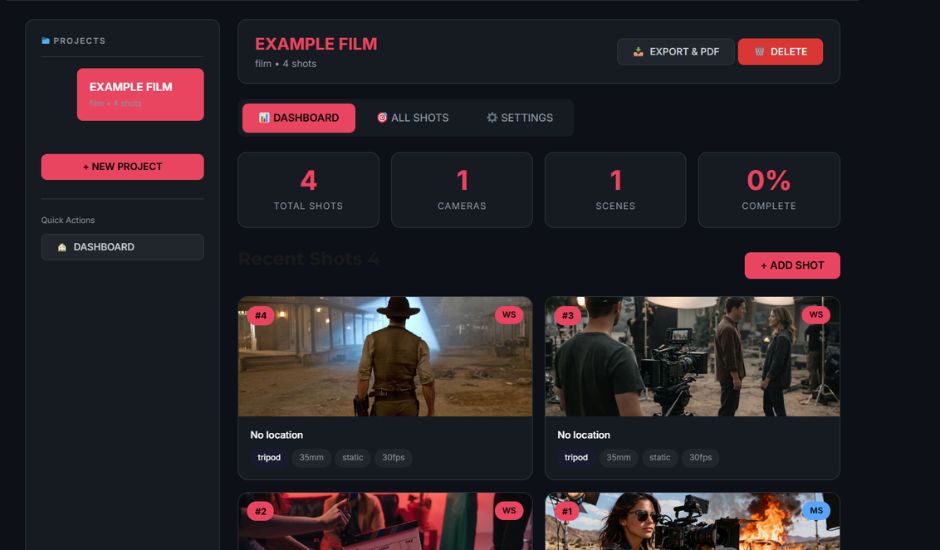Image resolution: width=940 pixels, height=550 pixels.
Task: Click the tripod tag on shot #4
Action: 268,458
